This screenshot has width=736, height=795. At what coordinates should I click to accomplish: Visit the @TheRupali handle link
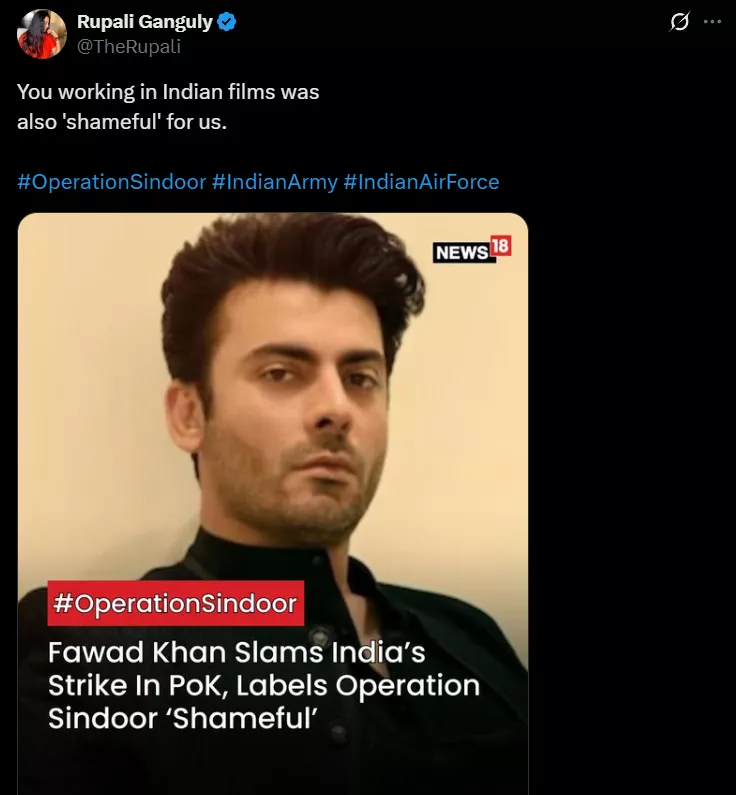point(129,47)
